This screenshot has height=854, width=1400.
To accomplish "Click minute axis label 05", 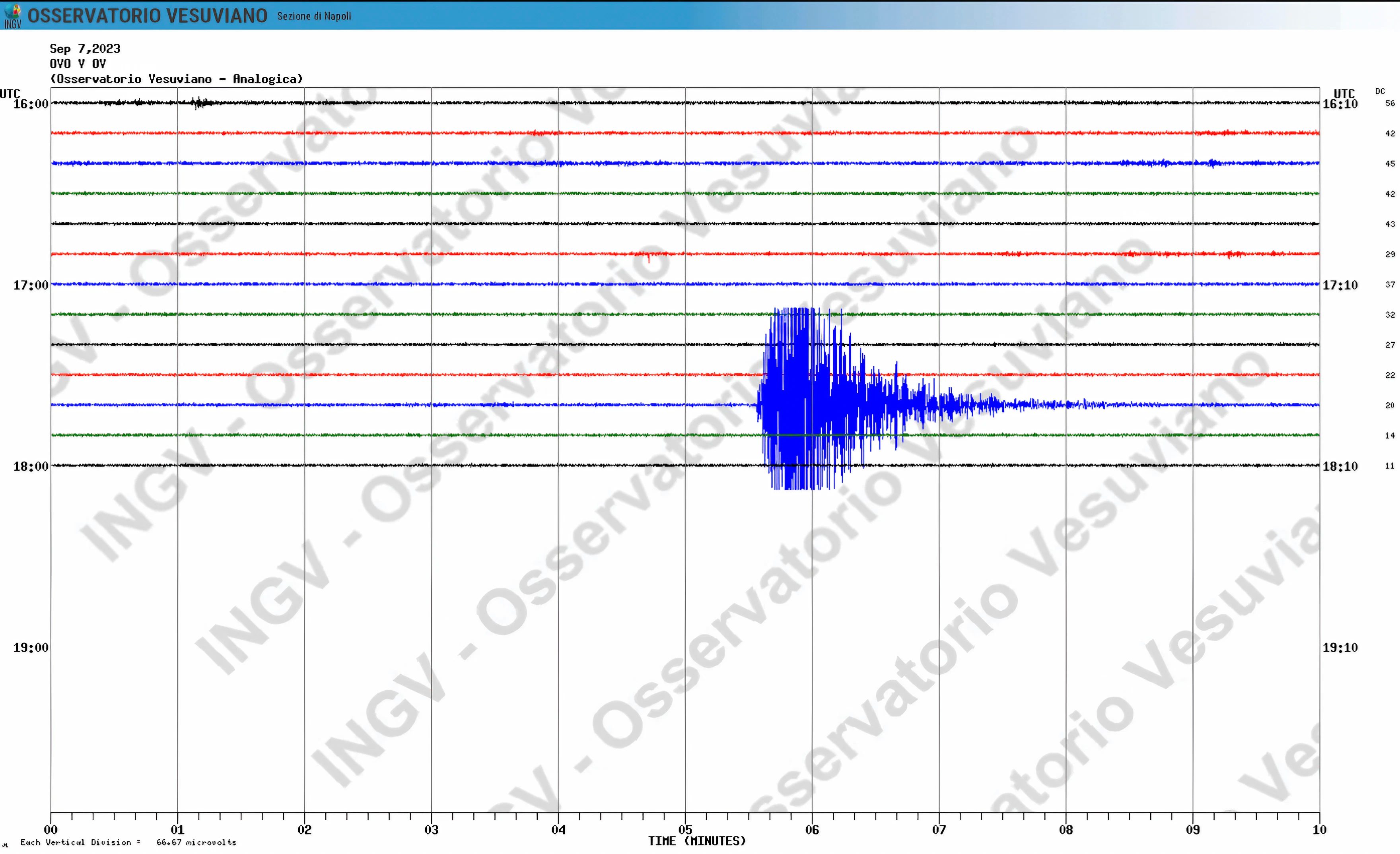I will [x=685, y=830].
